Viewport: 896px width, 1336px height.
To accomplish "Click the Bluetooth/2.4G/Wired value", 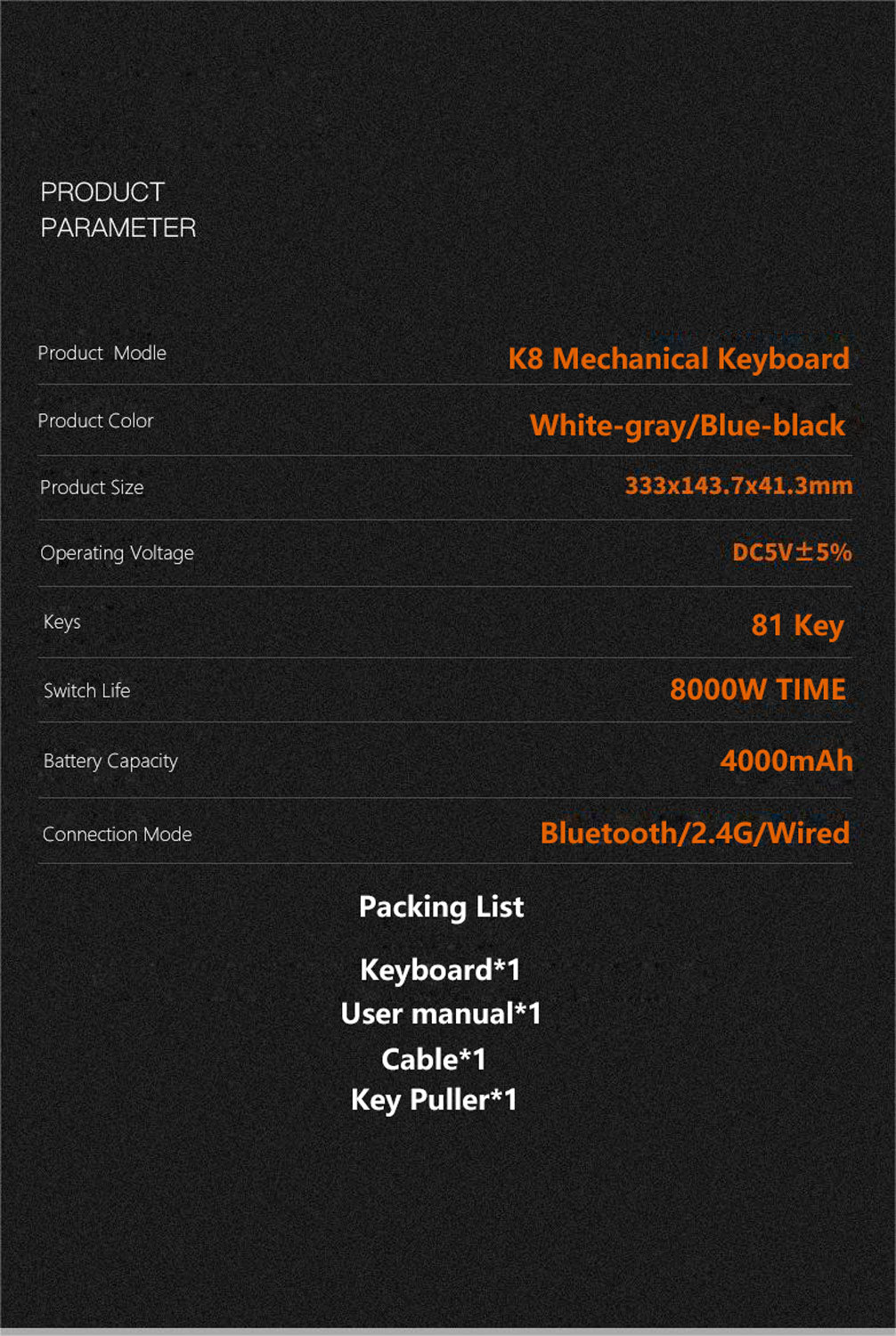I will [694, 833].
